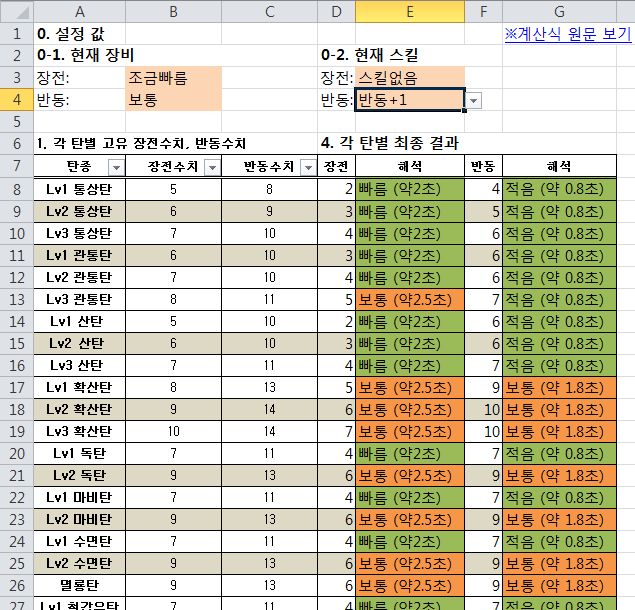Click the 멸룡탄 ammo name cell
Screen dimensions: 635x610
click(x=79, y=585)
